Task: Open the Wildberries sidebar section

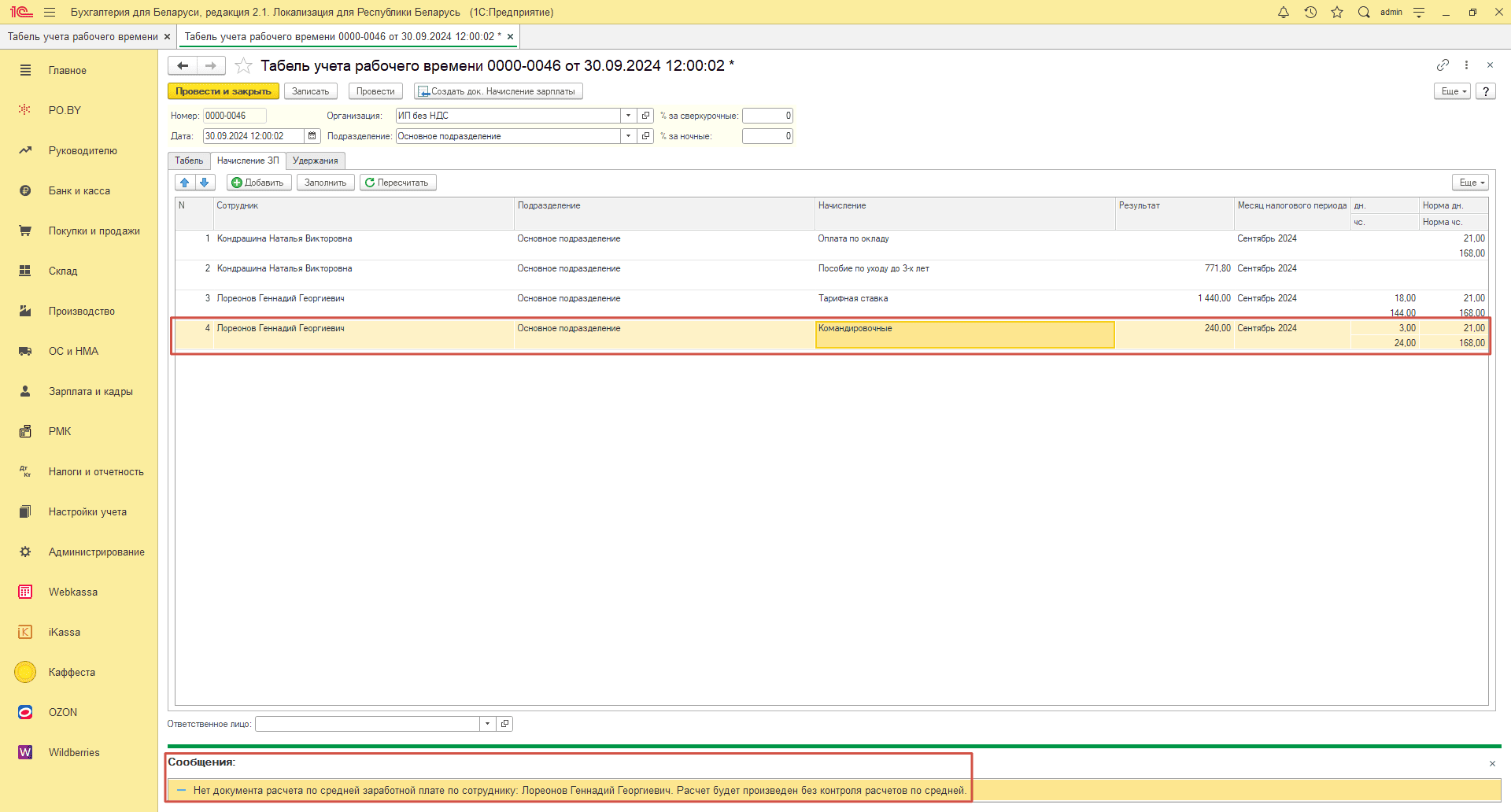Action: point(74,752)
